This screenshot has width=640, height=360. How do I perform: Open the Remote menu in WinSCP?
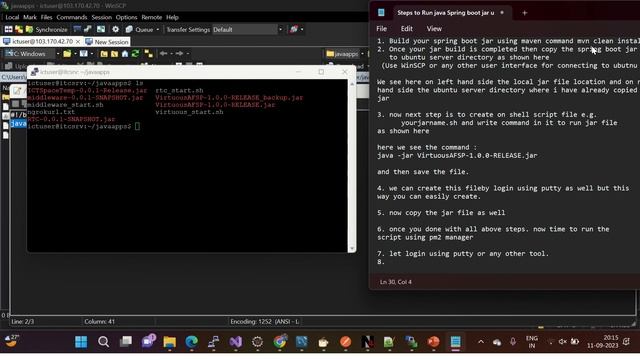click(x=151, y=17)
